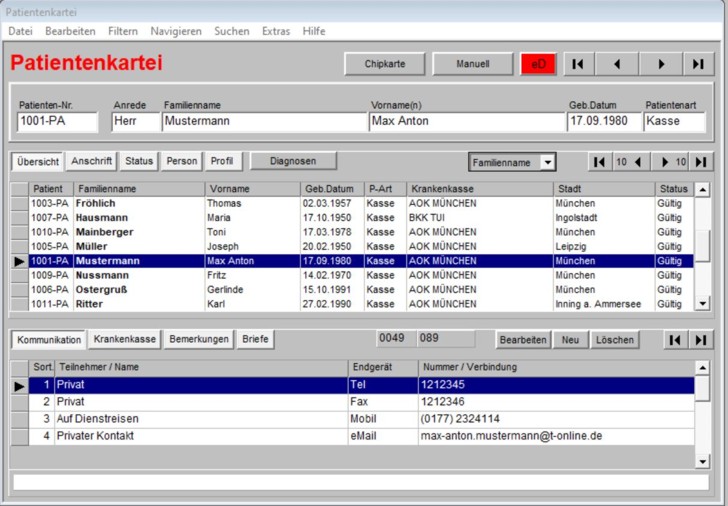Click the Vorname(n) input field
This screenshot has width=728, height=506.
(466, 122)
